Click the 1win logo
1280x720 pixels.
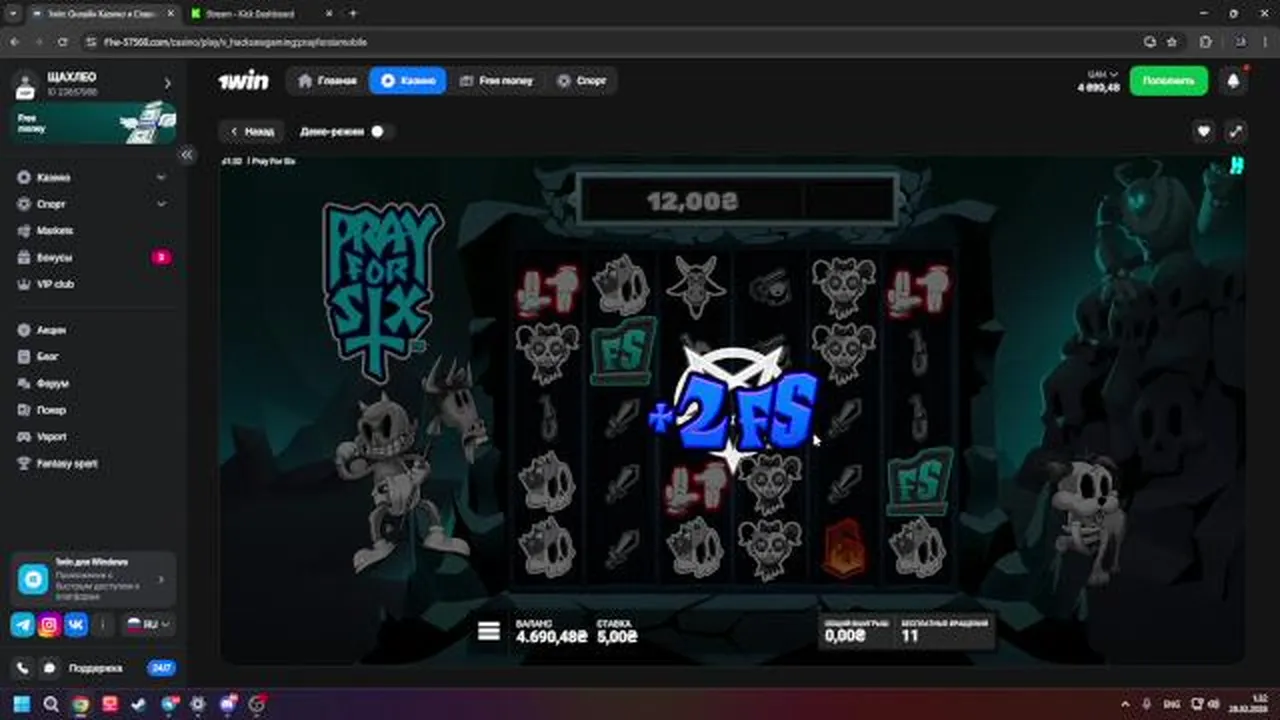pos(243,81)
